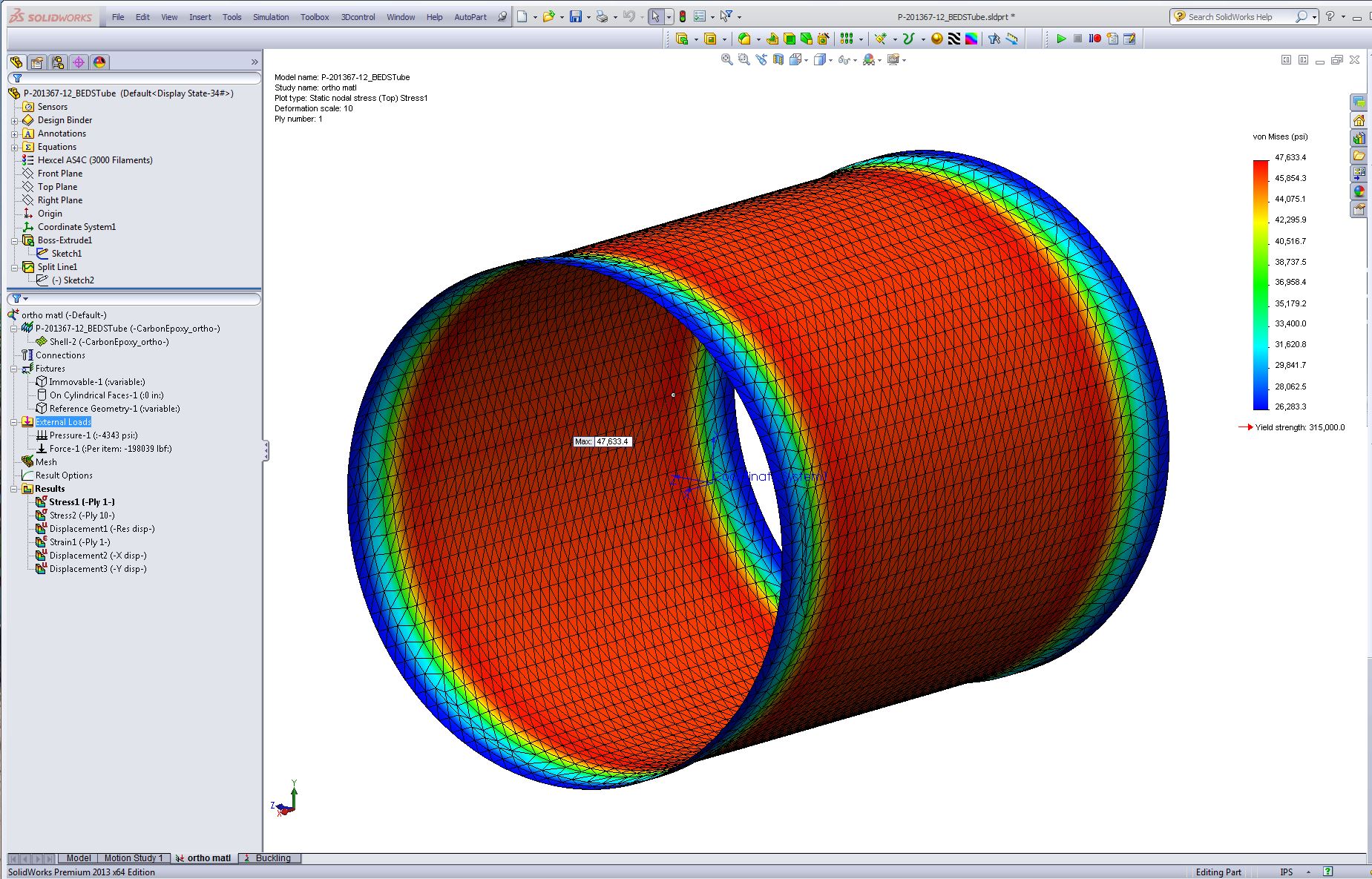Click the von Mises color legend bar

point(1261,285)
